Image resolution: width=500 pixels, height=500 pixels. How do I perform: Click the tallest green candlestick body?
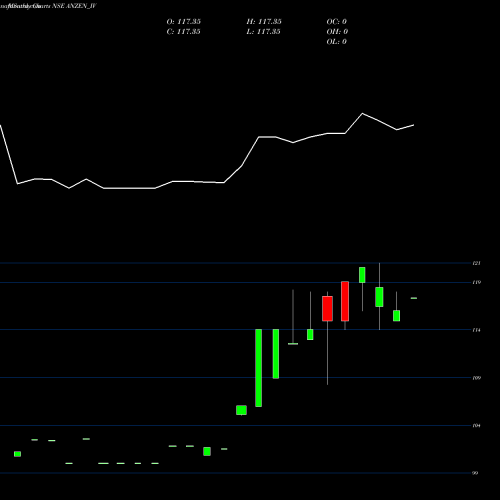tap(259, 368)
